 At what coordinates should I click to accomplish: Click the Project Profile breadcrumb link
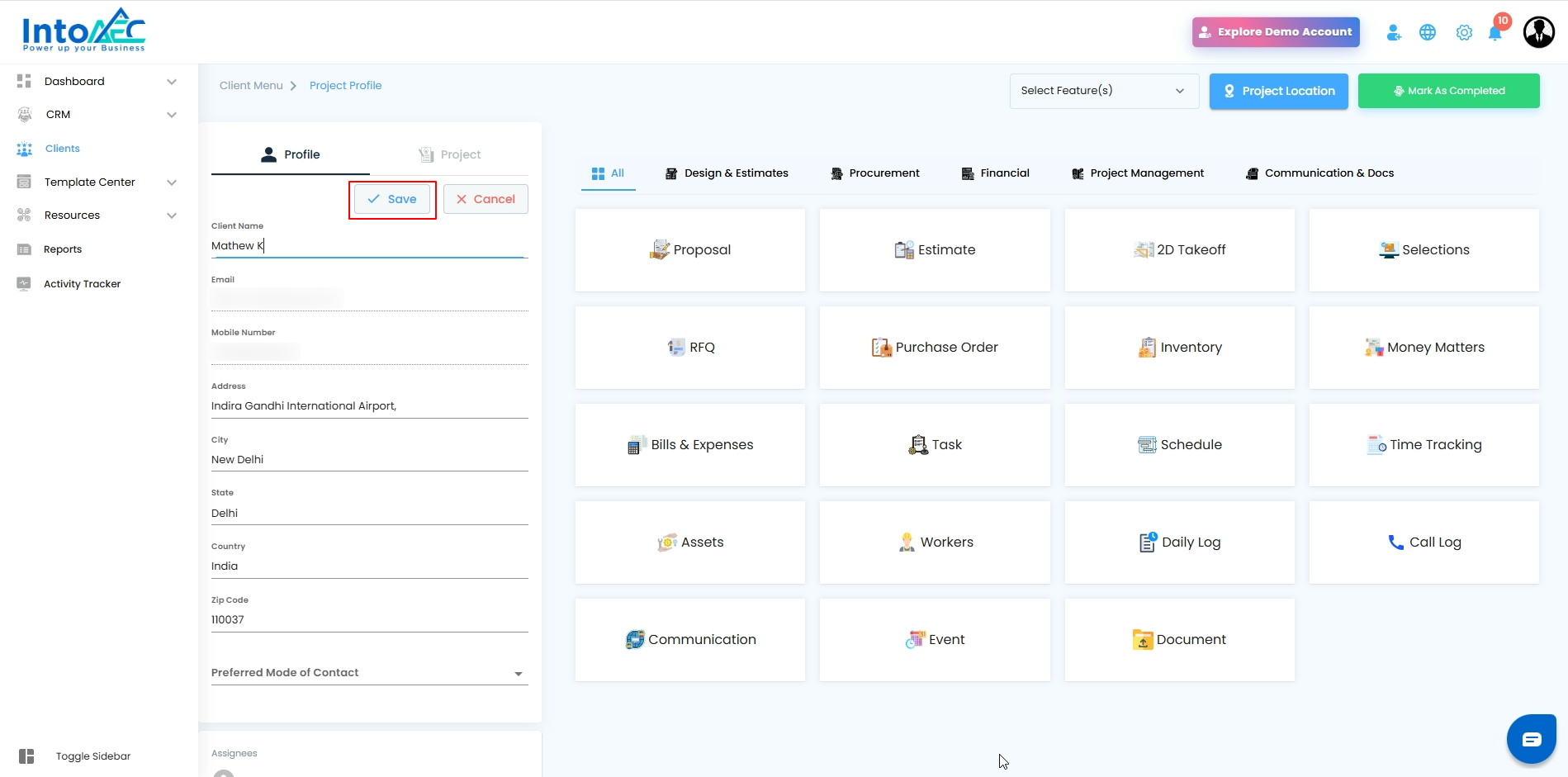point(345,86)
